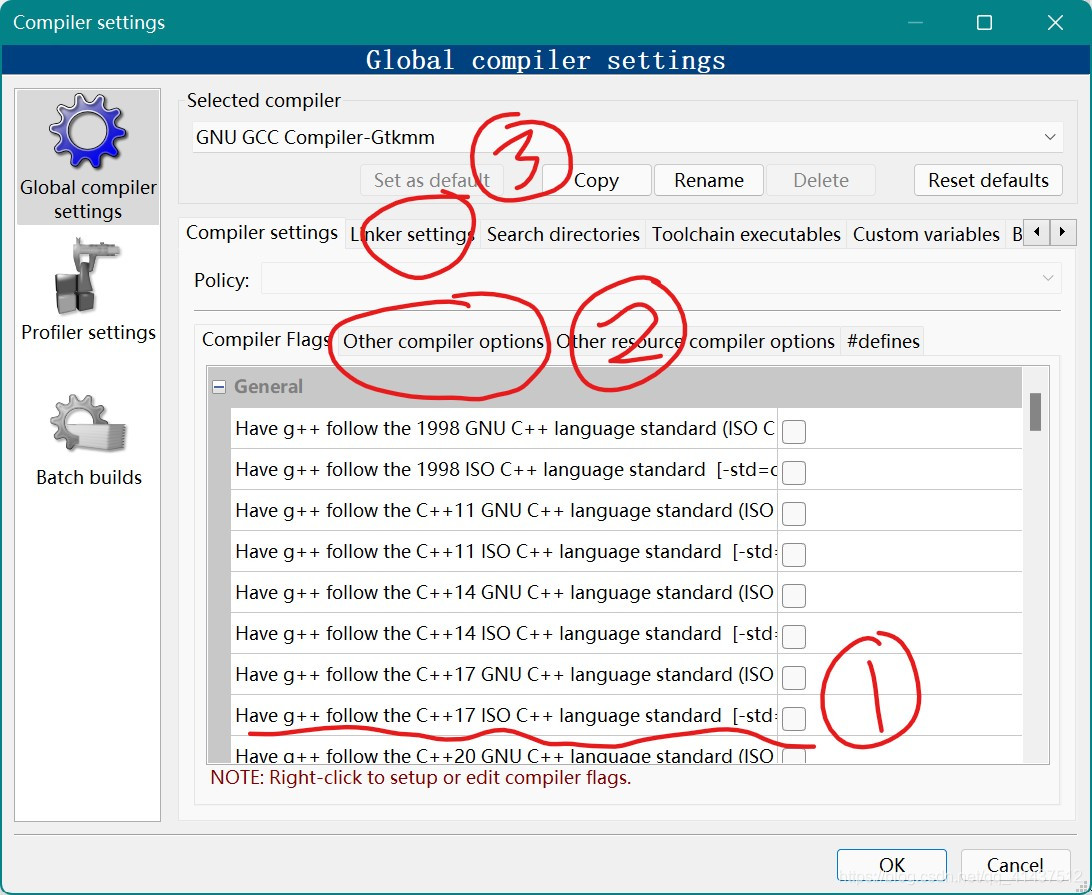1092x895 pixels.
Task: Enable the C++14 ISO language standard checkbox
Action: pos(793,636)
